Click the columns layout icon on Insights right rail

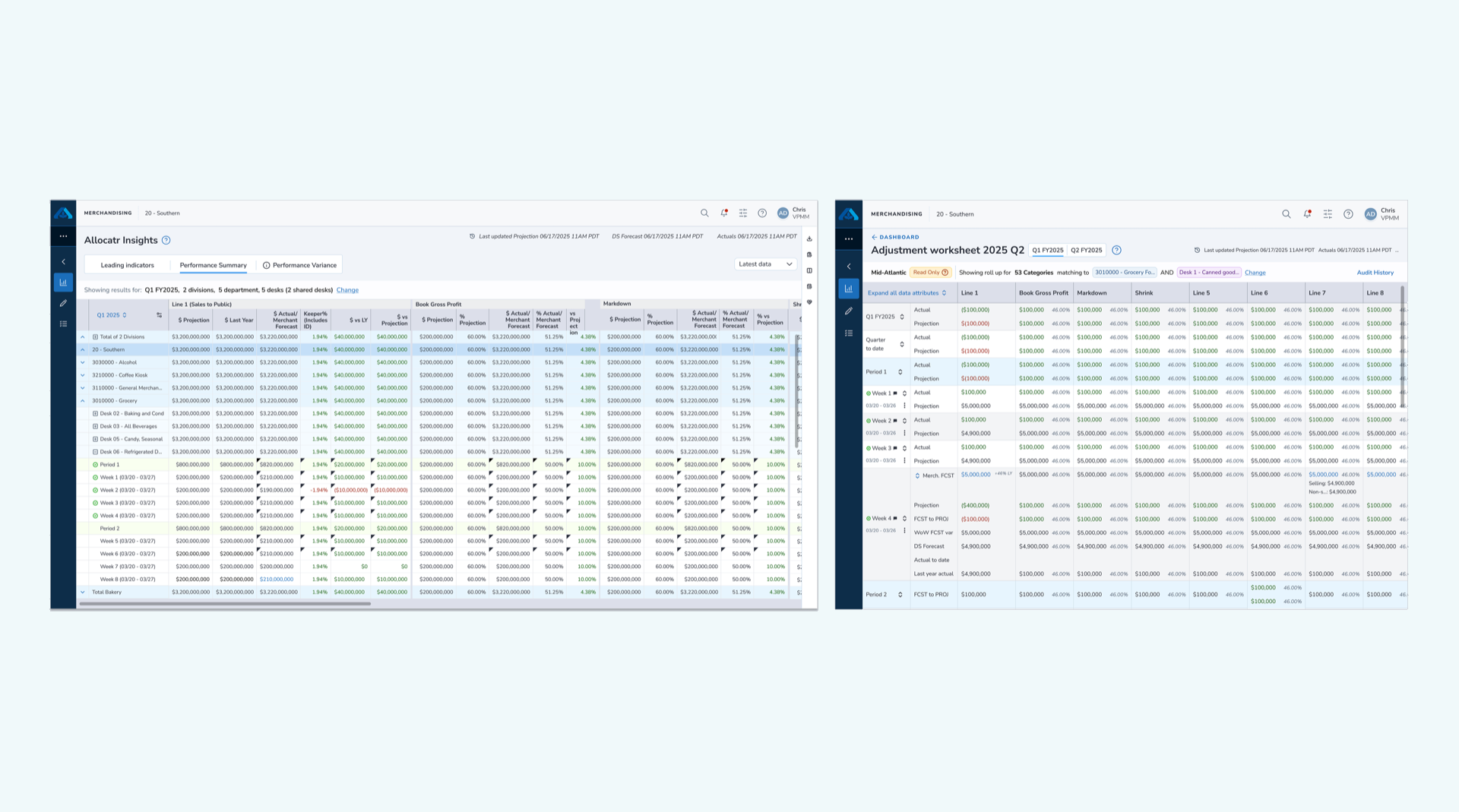(809, 270)
